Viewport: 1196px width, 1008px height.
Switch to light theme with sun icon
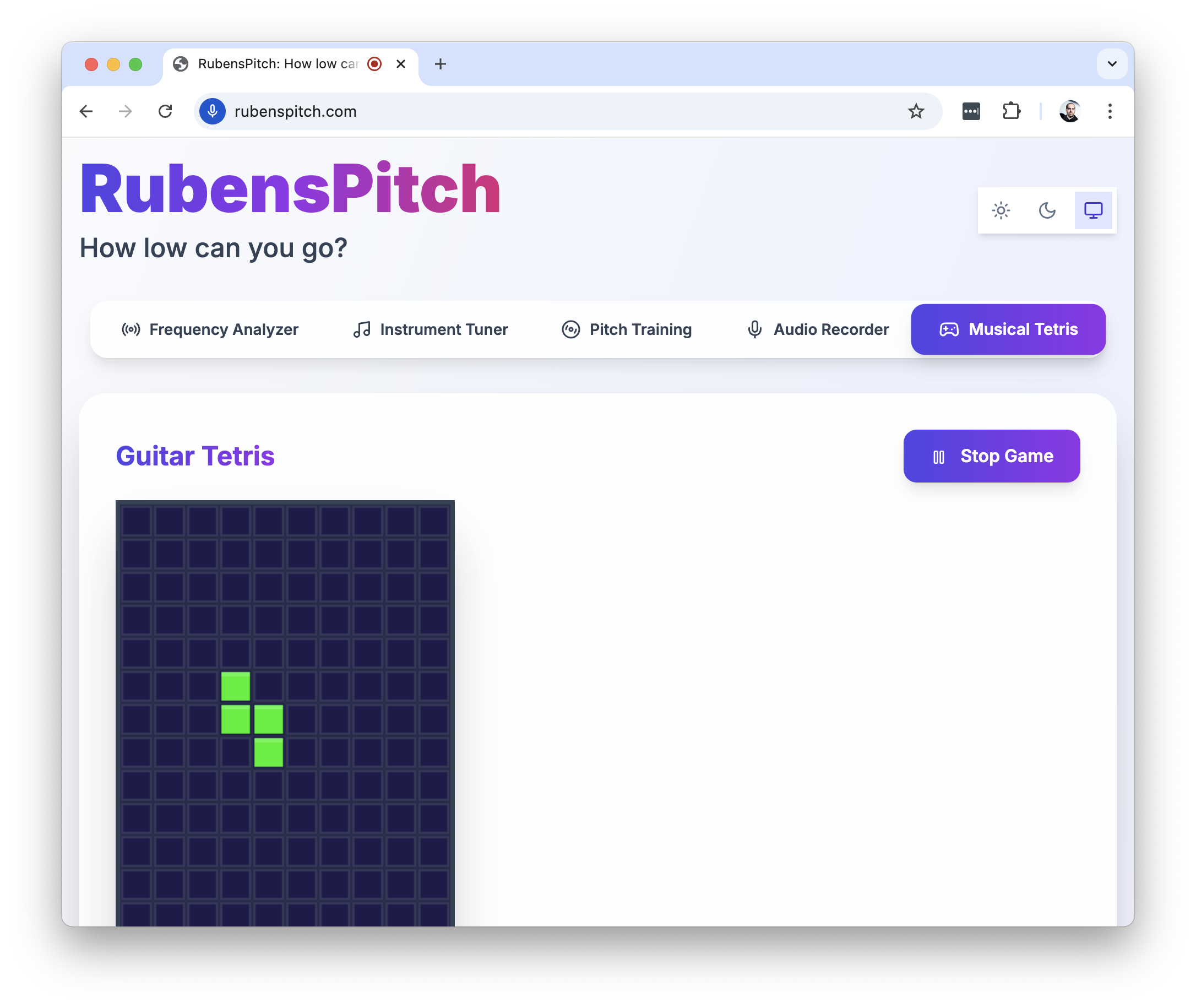click(x=1001, y=211)
